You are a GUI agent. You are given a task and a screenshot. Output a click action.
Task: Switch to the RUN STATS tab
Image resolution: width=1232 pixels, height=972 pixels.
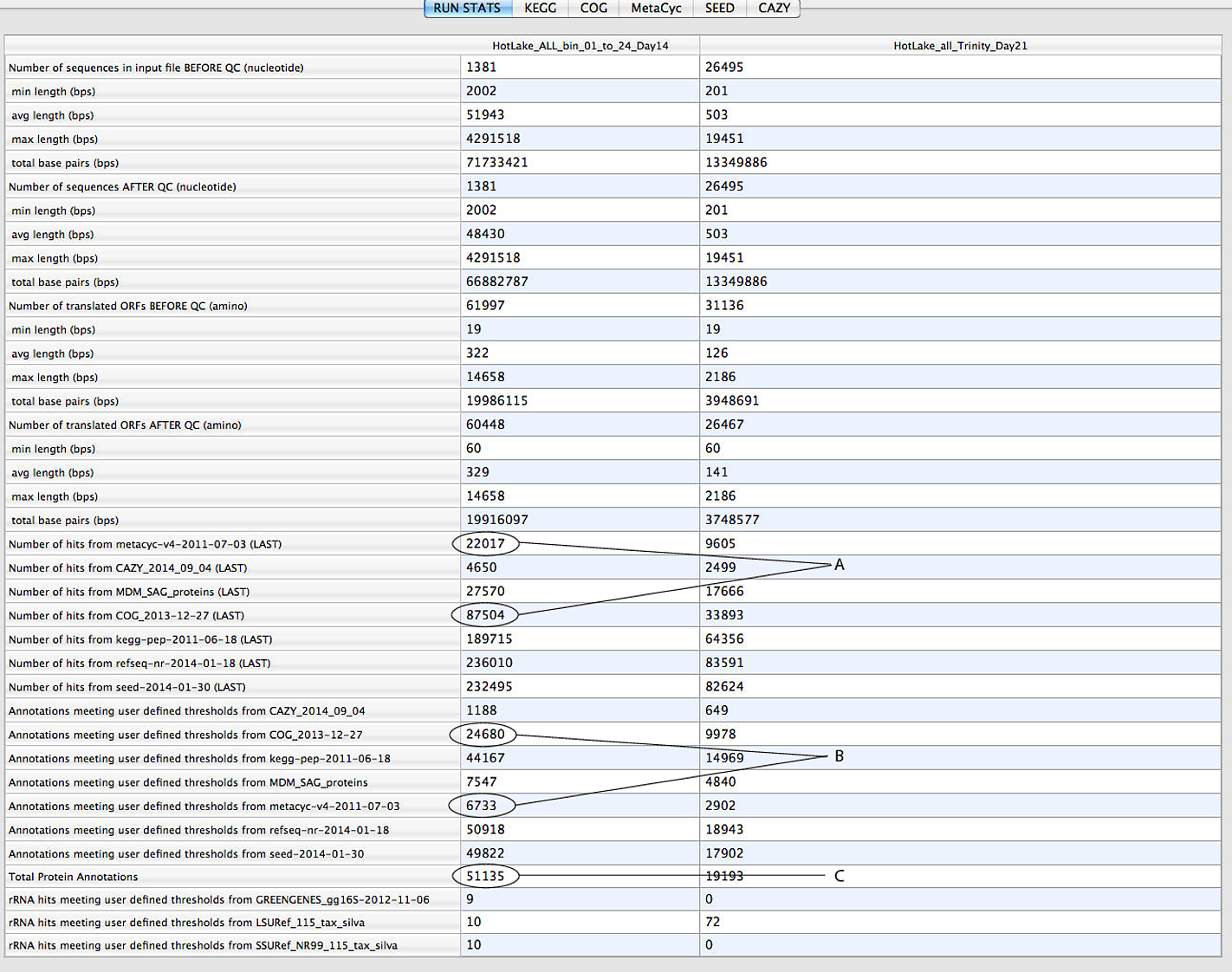pos(467,8)
